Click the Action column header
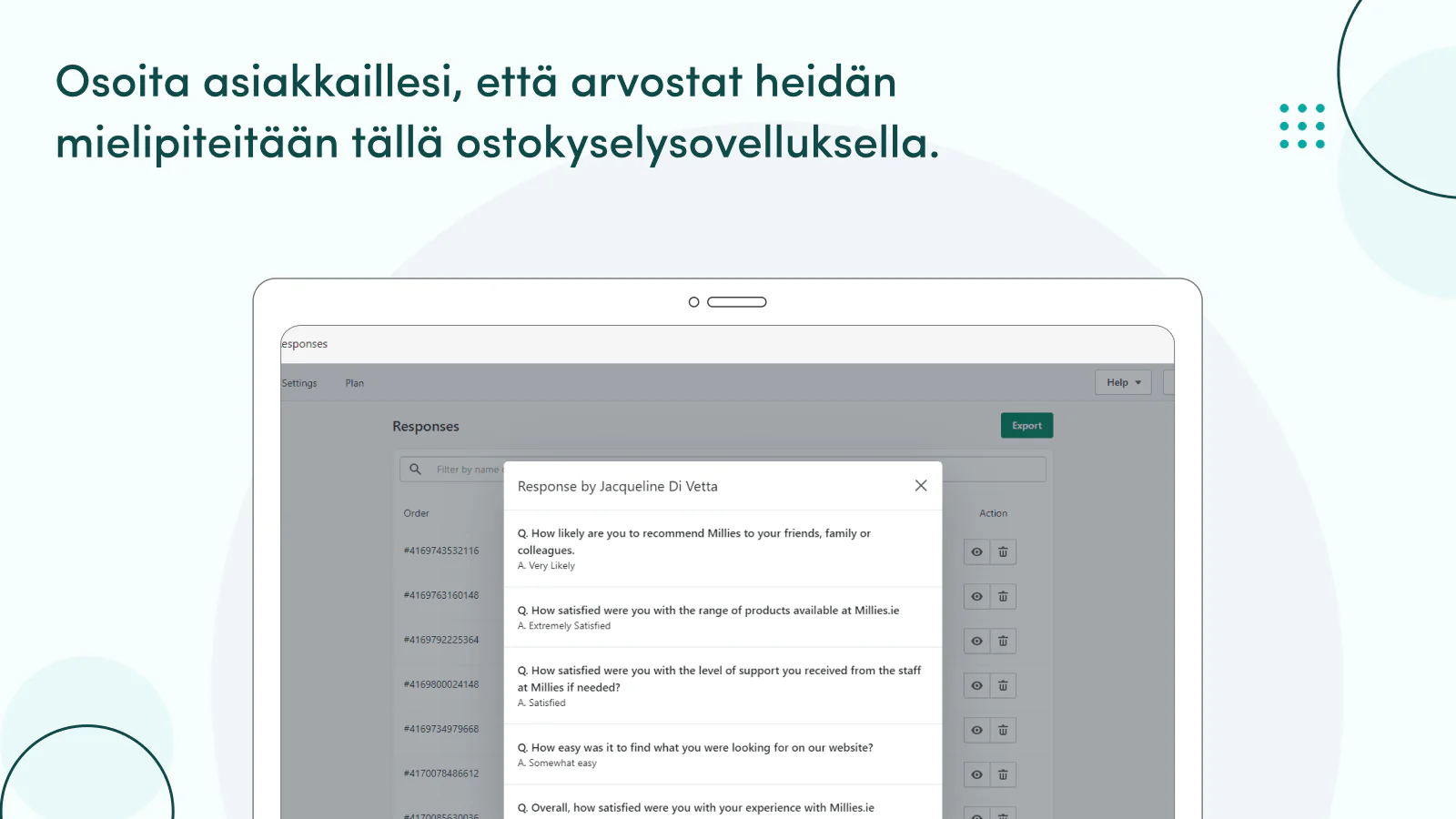Image resolution: width=1456 pixels, height=819 pixels. coord(993,513)
